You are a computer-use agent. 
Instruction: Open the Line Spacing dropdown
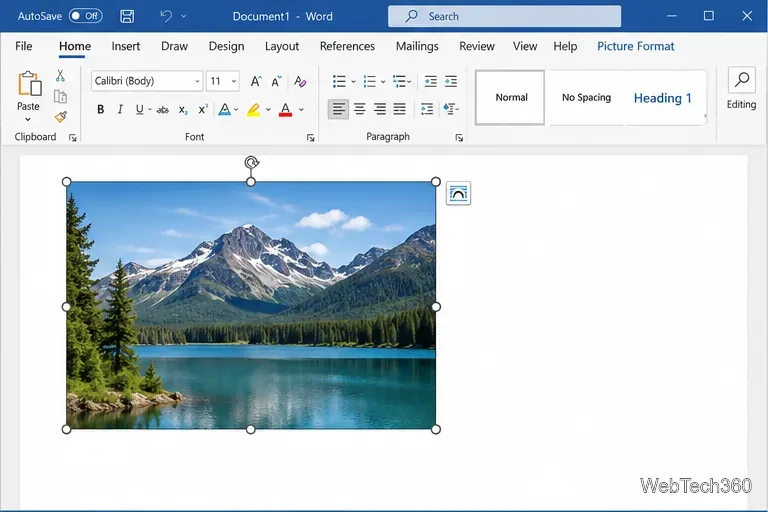[x=427, y=109]
